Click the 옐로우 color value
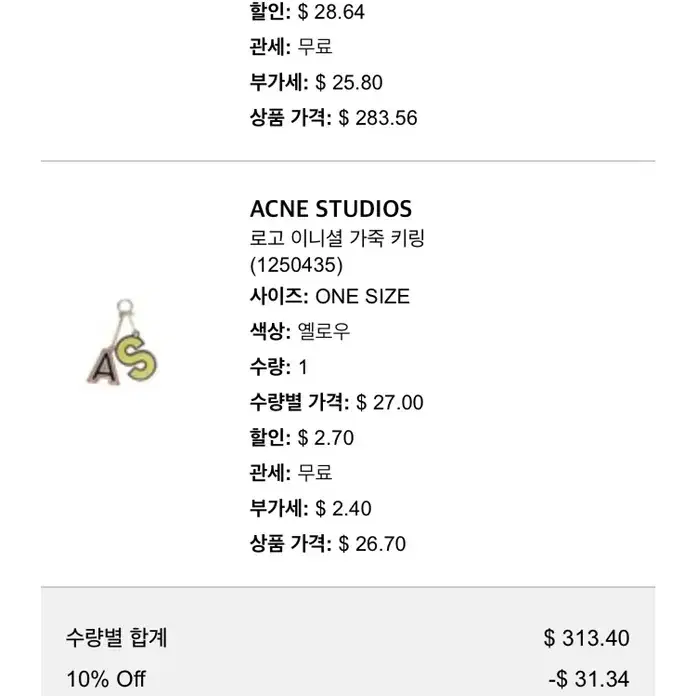Image resolution: width=696 pixels, height=696 pixels. tap(324, 331)
